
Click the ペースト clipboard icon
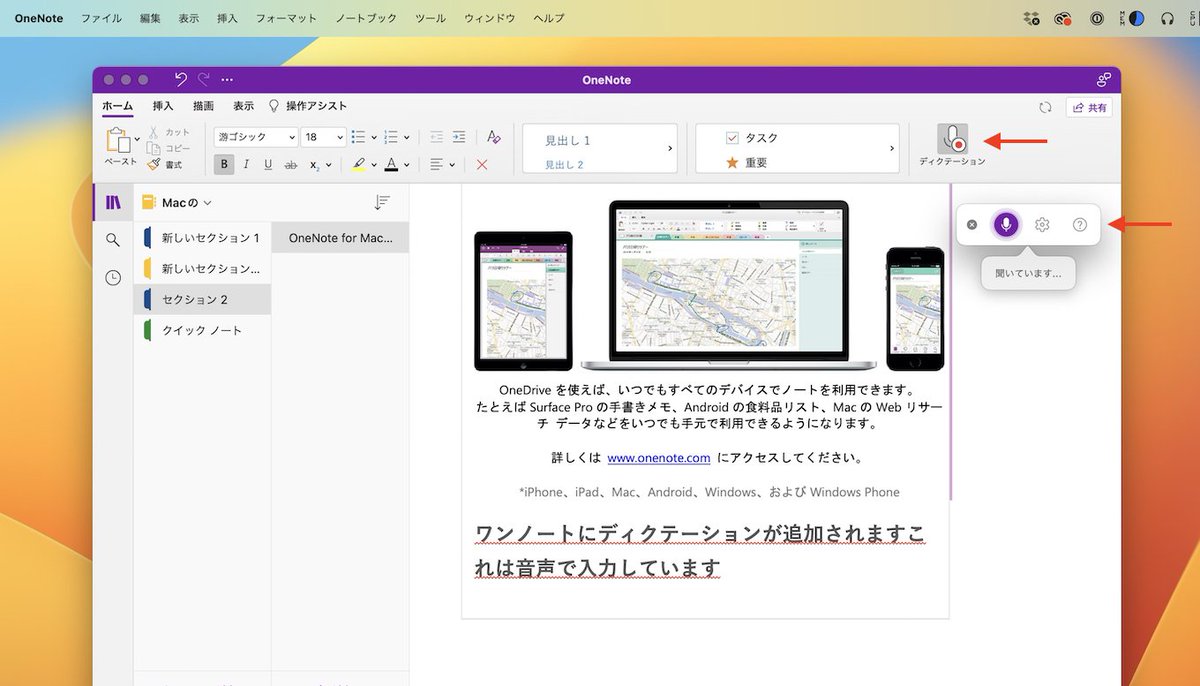point(118,139)
